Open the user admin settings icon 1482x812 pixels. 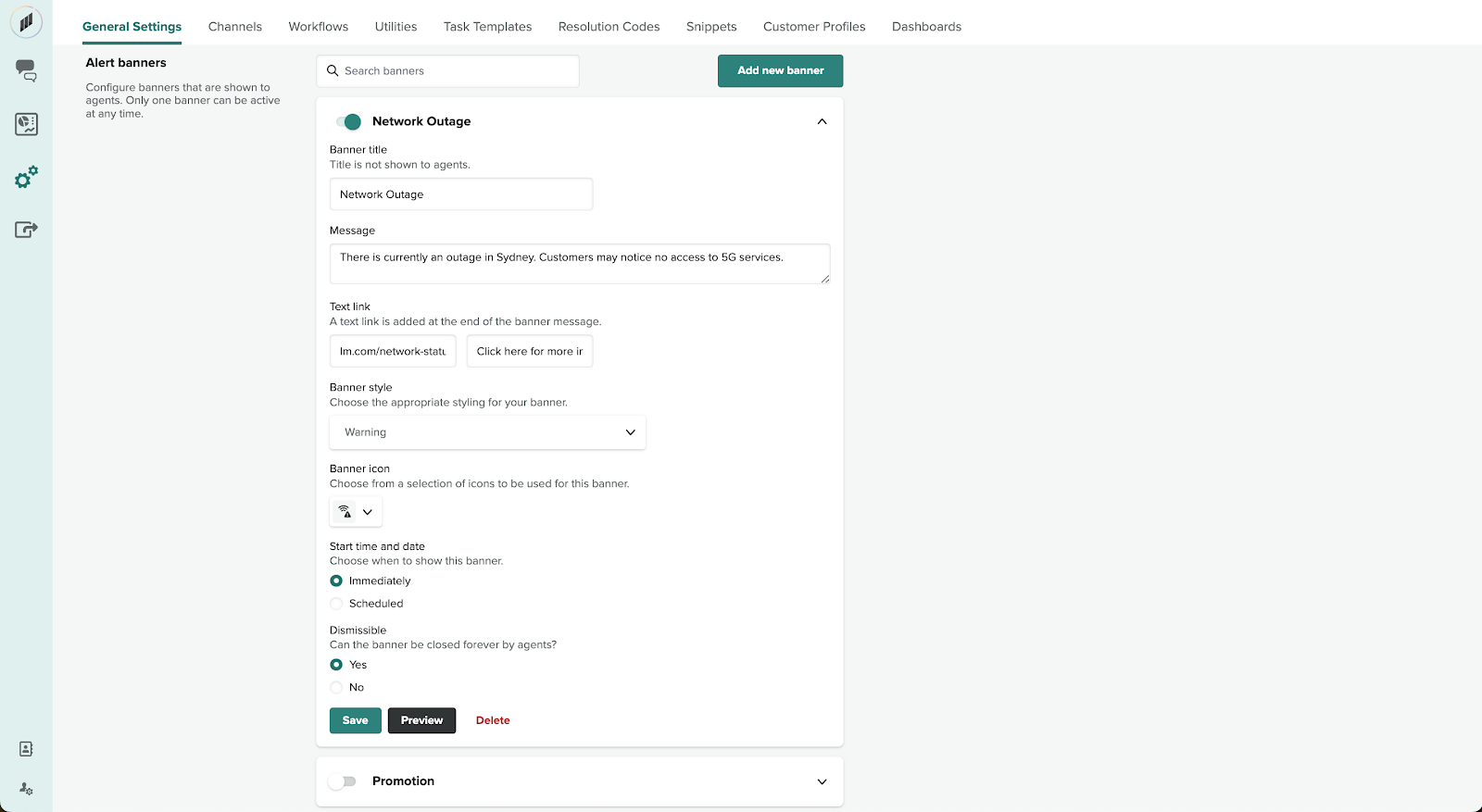(26, 789)
